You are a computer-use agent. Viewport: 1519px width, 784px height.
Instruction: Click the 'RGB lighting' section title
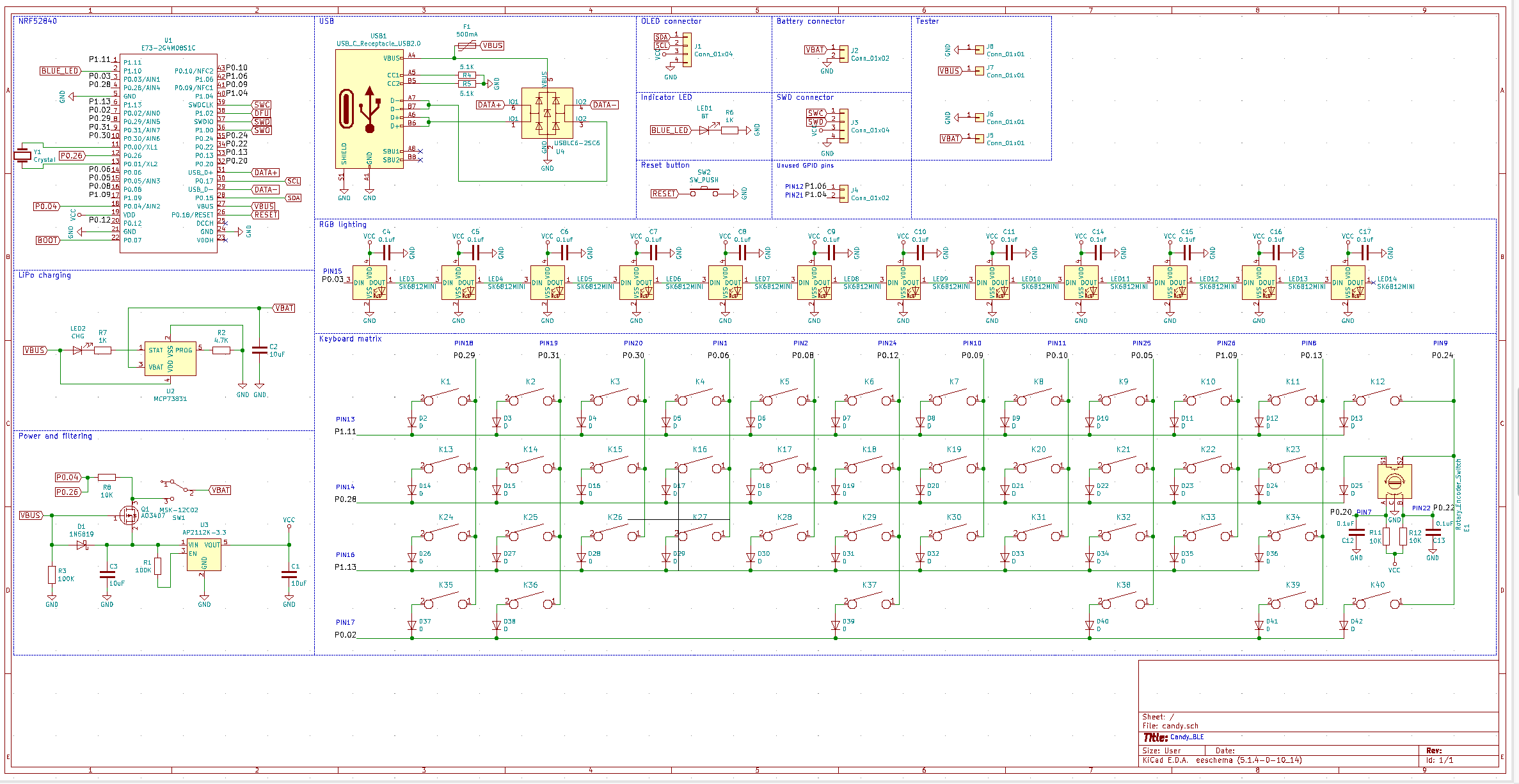[x=343, y=224]
